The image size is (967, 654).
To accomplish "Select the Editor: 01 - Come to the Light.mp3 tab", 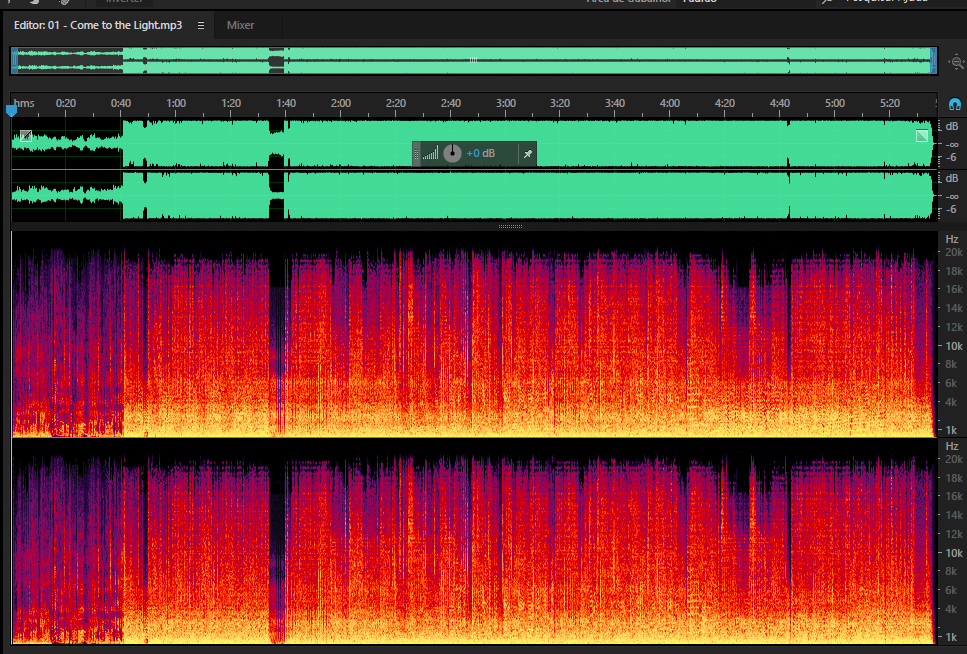I will [98, 25].
